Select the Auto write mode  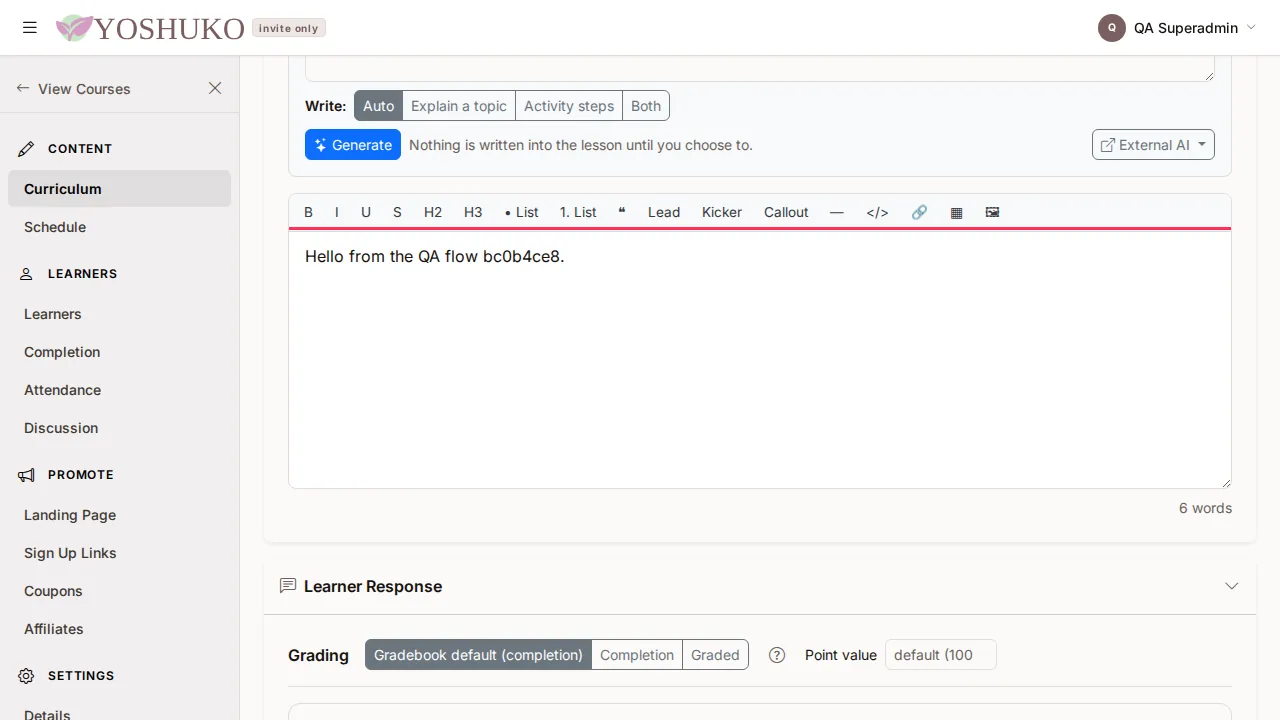click(378, 106)
